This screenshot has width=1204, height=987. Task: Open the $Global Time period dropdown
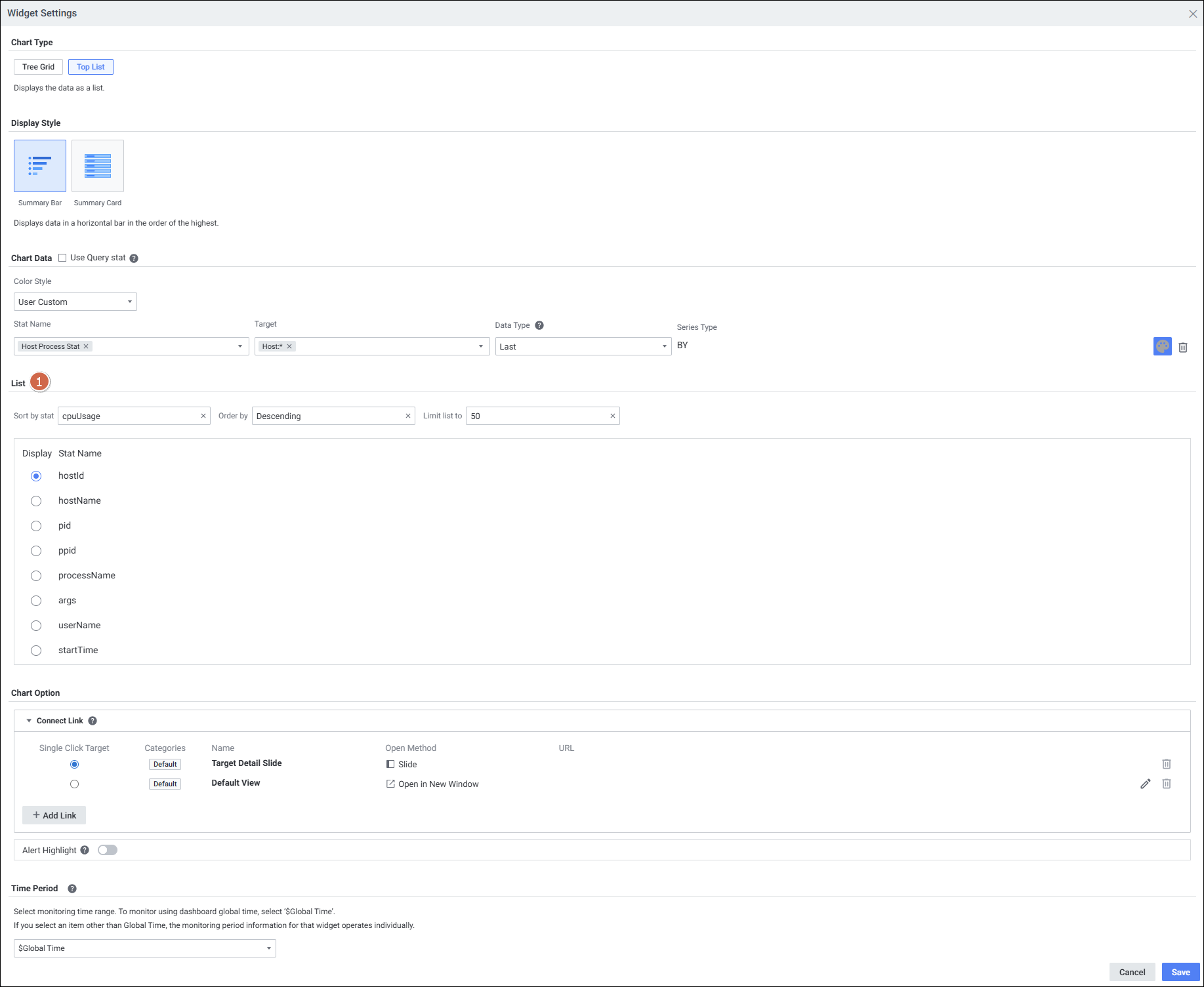pyautogui.click(x=144, y=948)
